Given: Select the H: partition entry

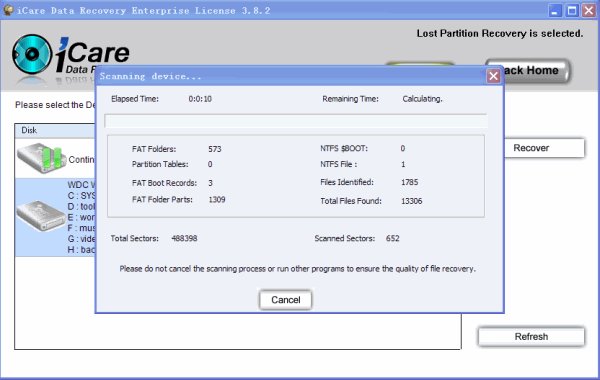Looking at the screenshot, I should [82, 250].
